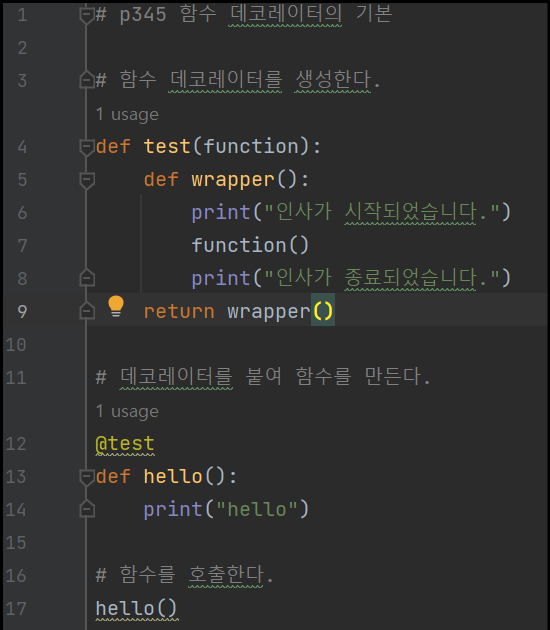Click line number 12 in the gutter
Image resolution: width=550 pixels, height=630 pixels.
(x=16, y=444)
